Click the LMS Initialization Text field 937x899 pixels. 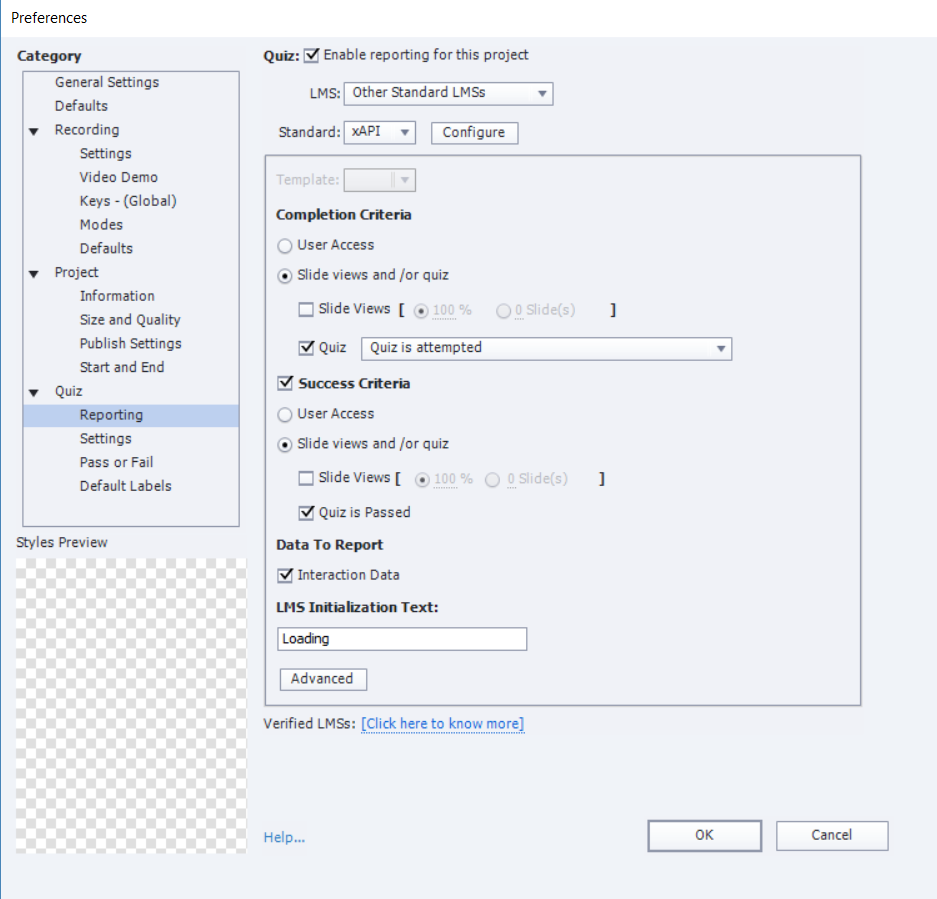(x=402, y=639)
